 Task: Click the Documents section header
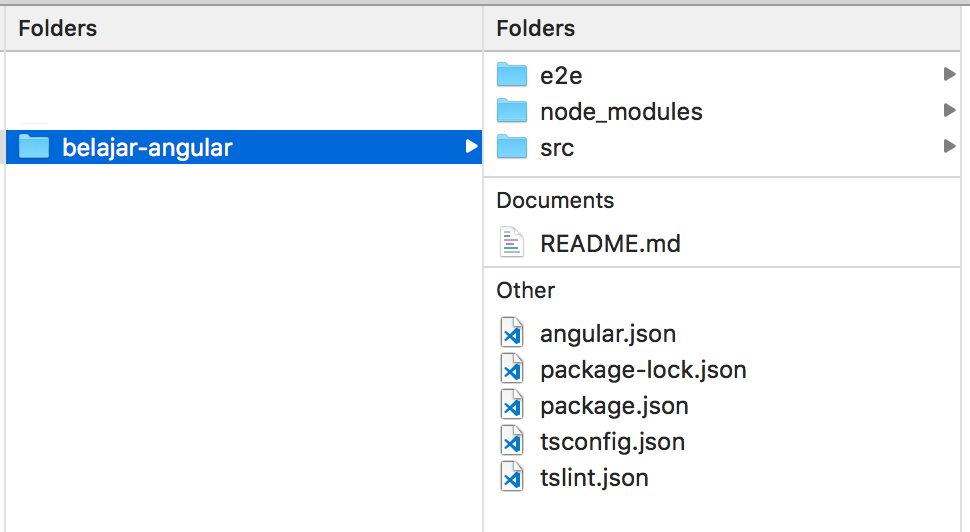pyautogui.click(x=555, y=200)
